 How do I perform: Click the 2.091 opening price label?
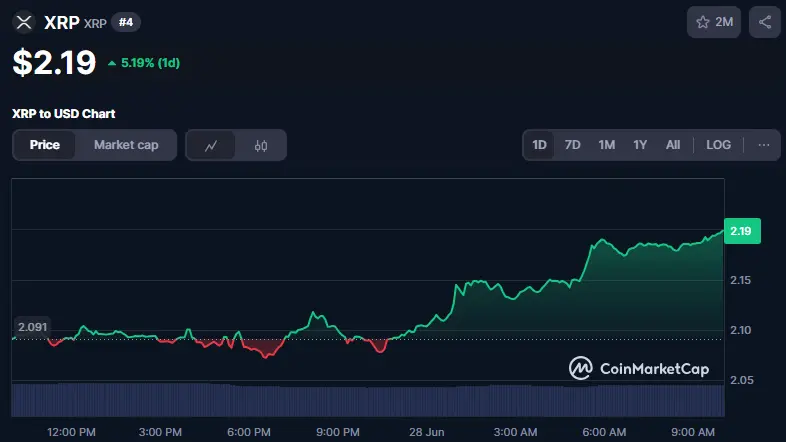tap(33, 327)
